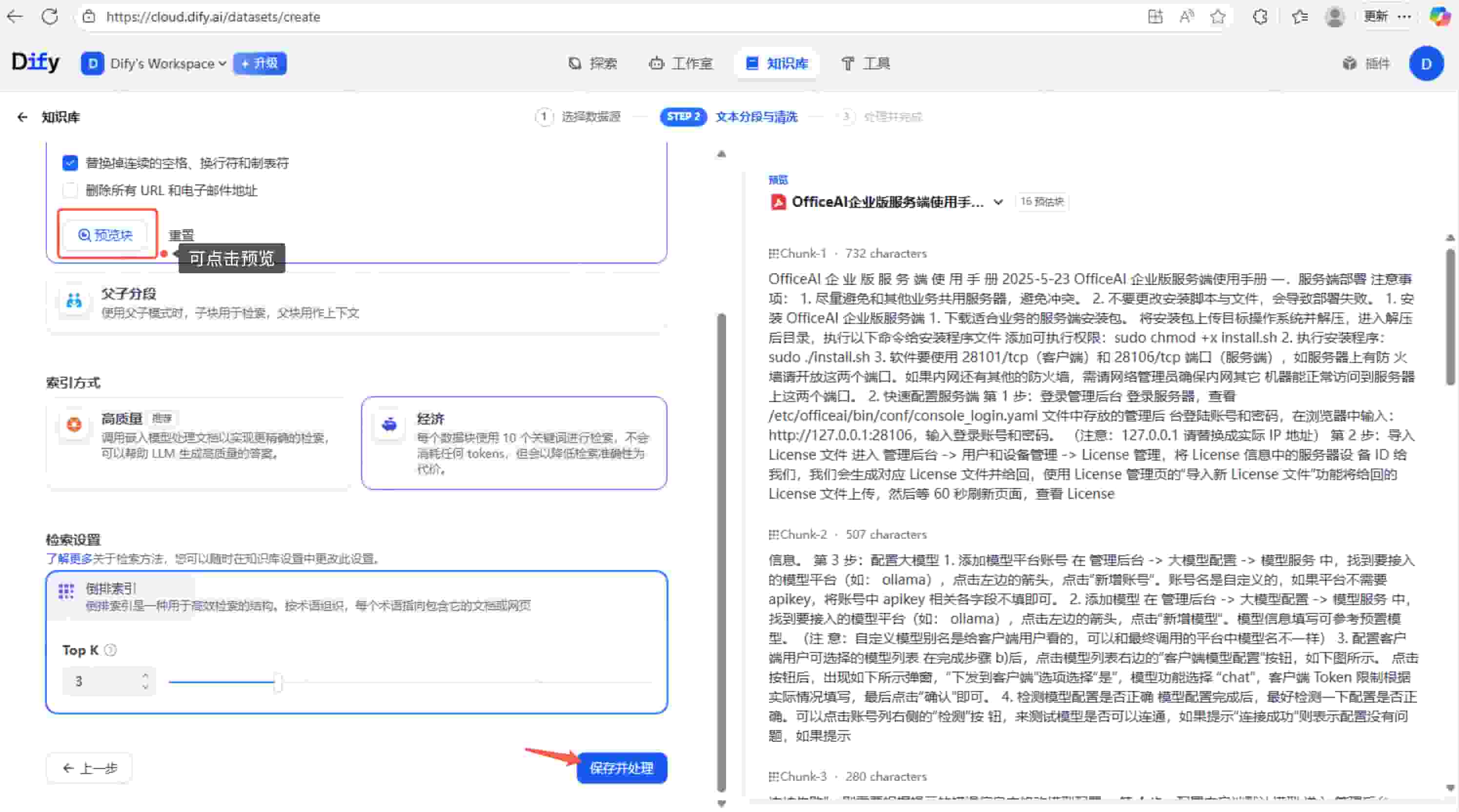
Task: Uncheck 替换掉连续的空格 checkbox
Action: coord(70,162)
